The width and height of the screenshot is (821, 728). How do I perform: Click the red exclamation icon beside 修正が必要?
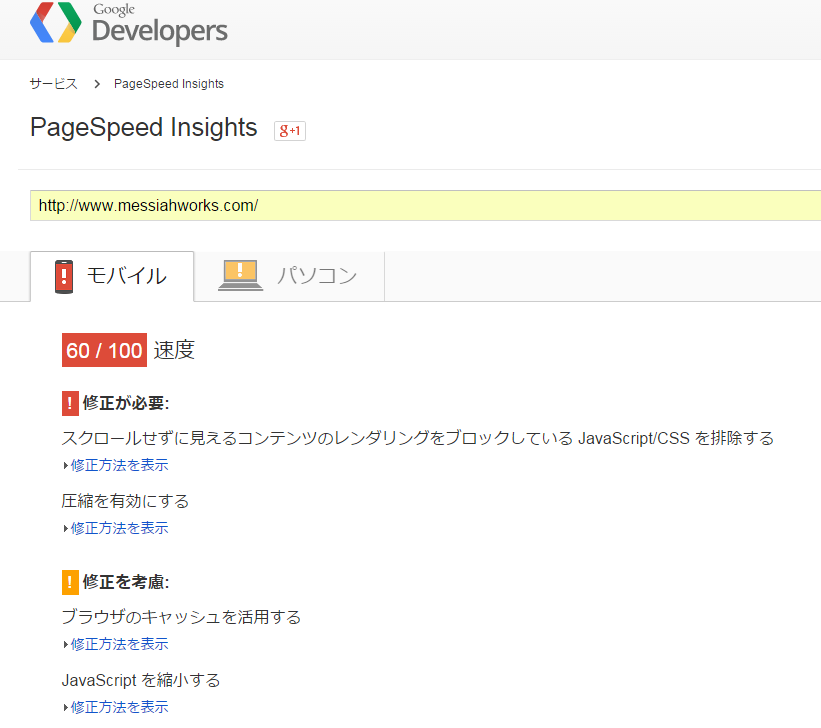(70, 403)
